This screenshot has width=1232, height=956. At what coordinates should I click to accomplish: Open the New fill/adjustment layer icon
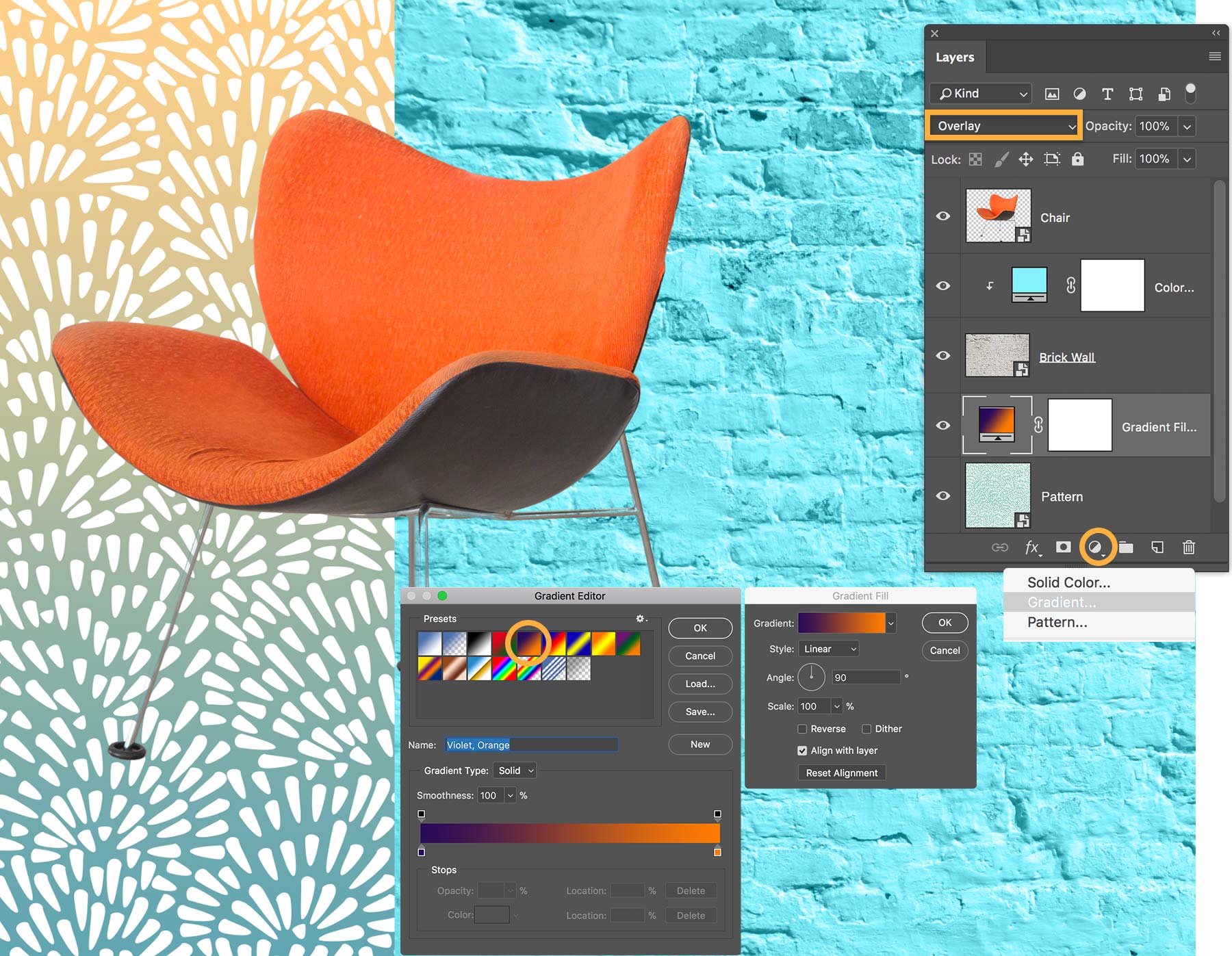pyautogui.click(x=1096, y=547)
